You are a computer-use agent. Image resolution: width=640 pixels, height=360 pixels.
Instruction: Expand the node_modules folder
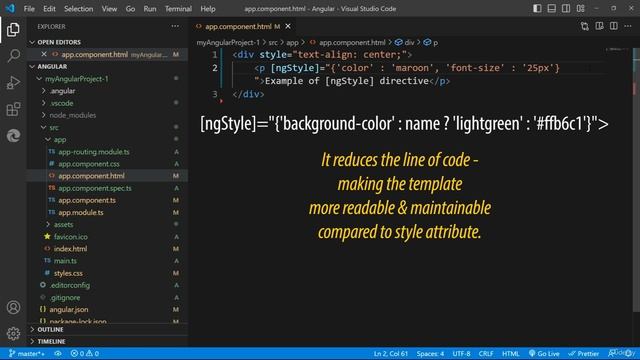(73, 115)
